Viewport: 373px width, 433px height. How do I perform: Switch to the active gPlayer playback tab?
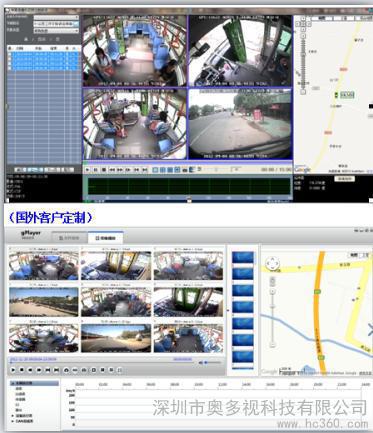pyautogui.click(x=106, y=238)
